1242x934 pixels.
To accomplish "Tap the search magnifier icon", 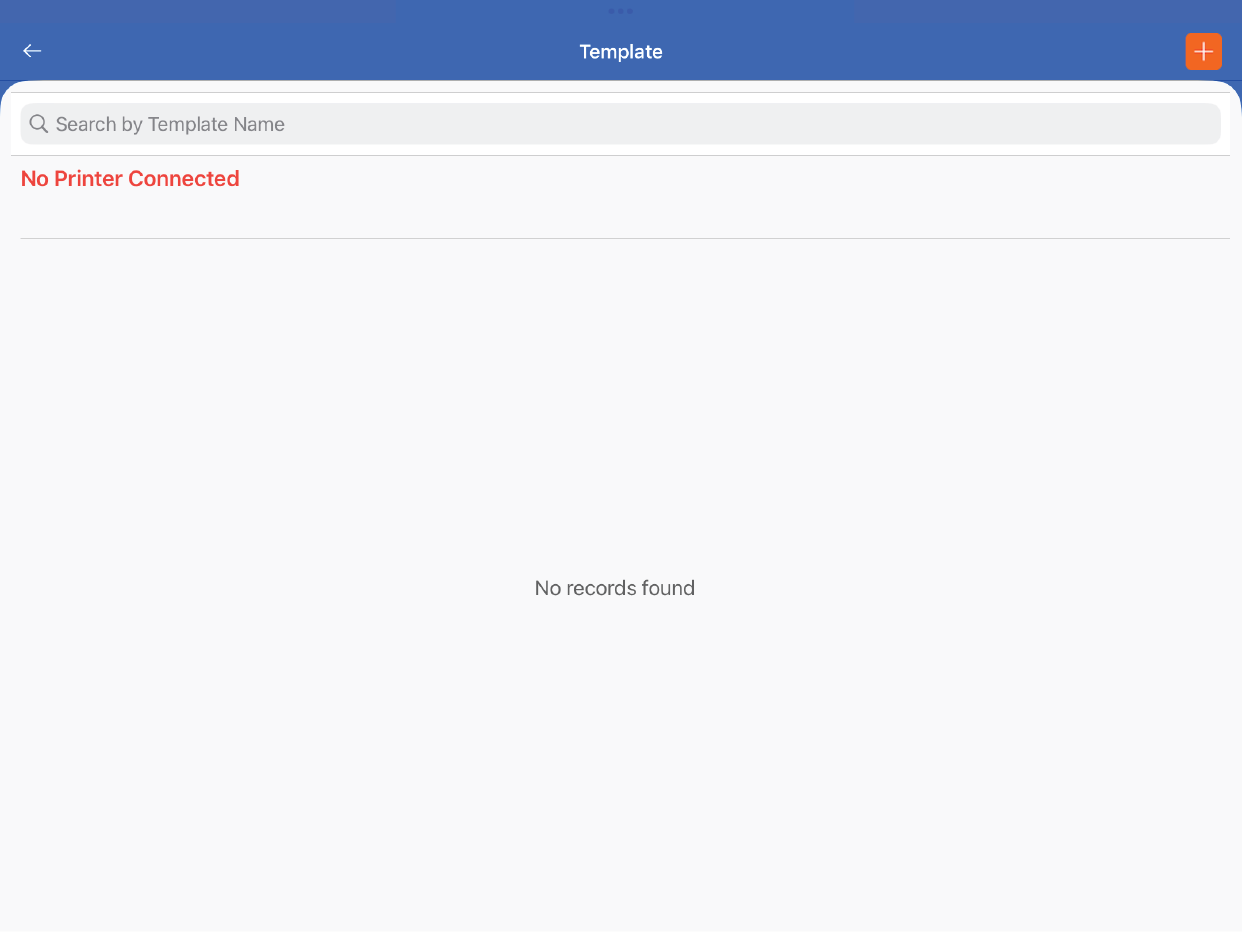I will pos(39,124).
